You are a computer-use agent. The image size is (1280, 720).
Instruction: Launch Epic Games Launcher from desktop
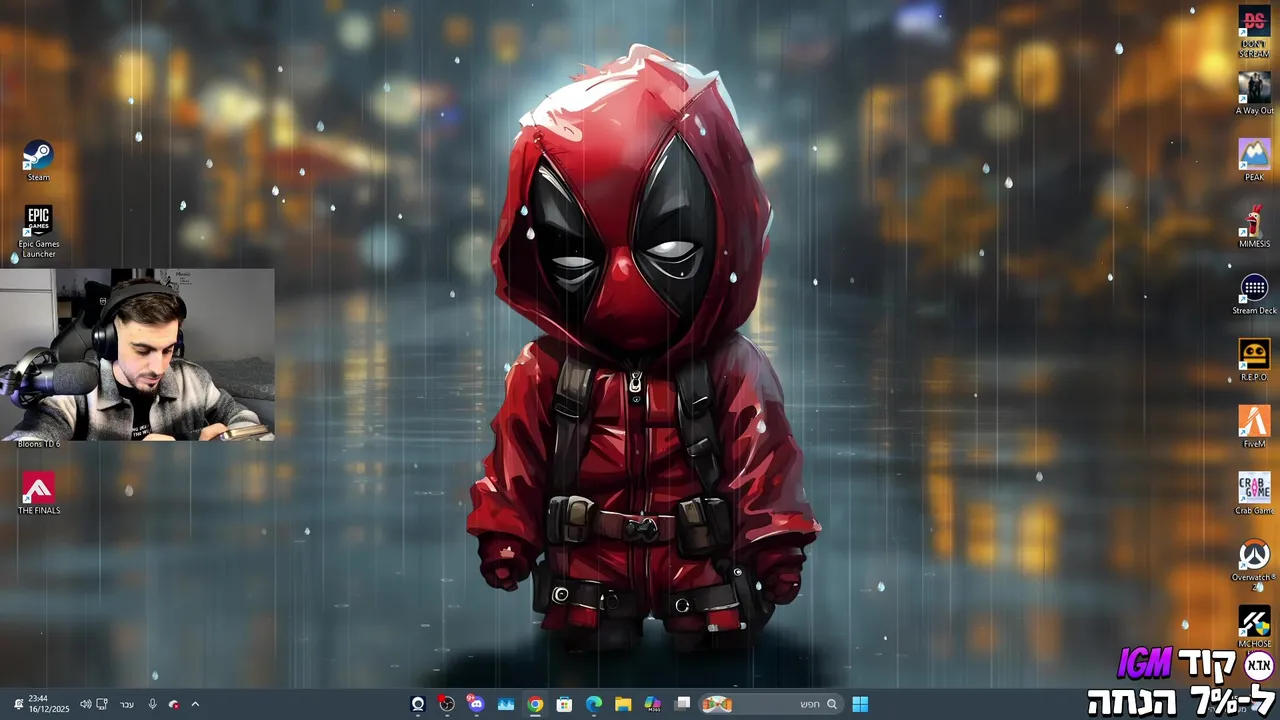click(x=38, y=232)
